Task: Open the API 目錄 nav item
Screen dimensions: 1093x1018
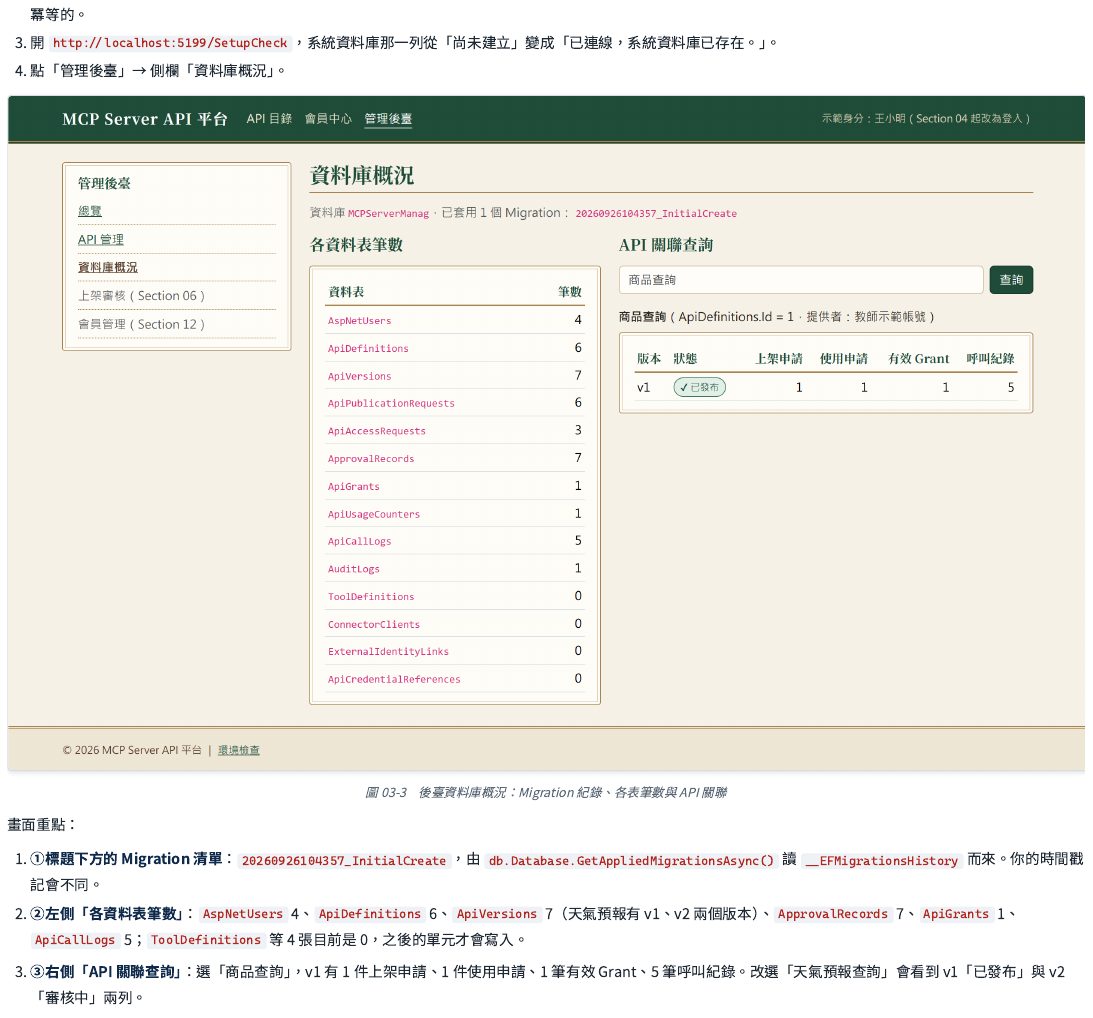Action: pos(269,119)
